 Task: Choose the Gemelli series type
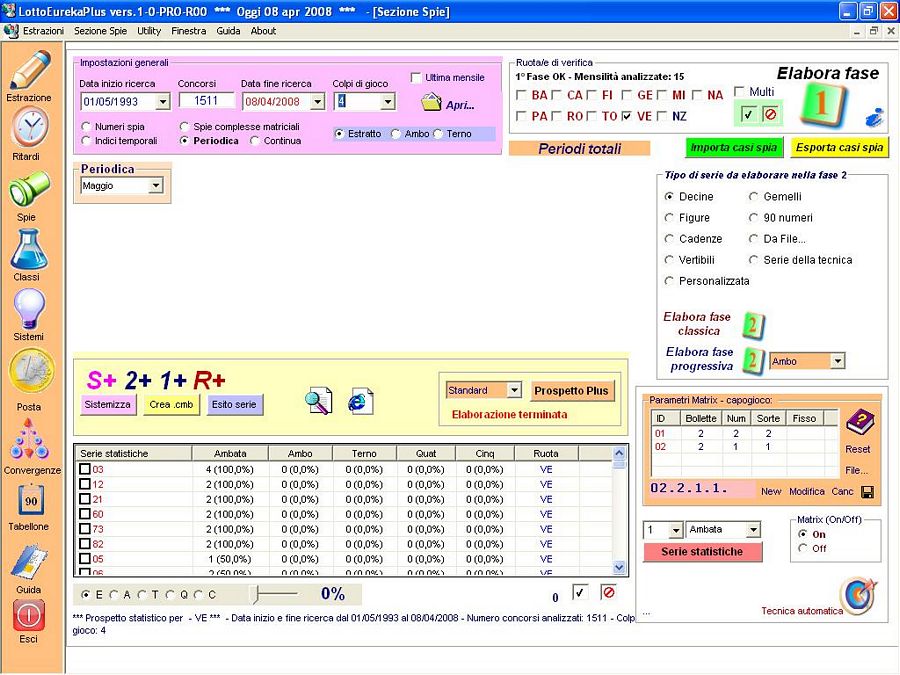753,197
